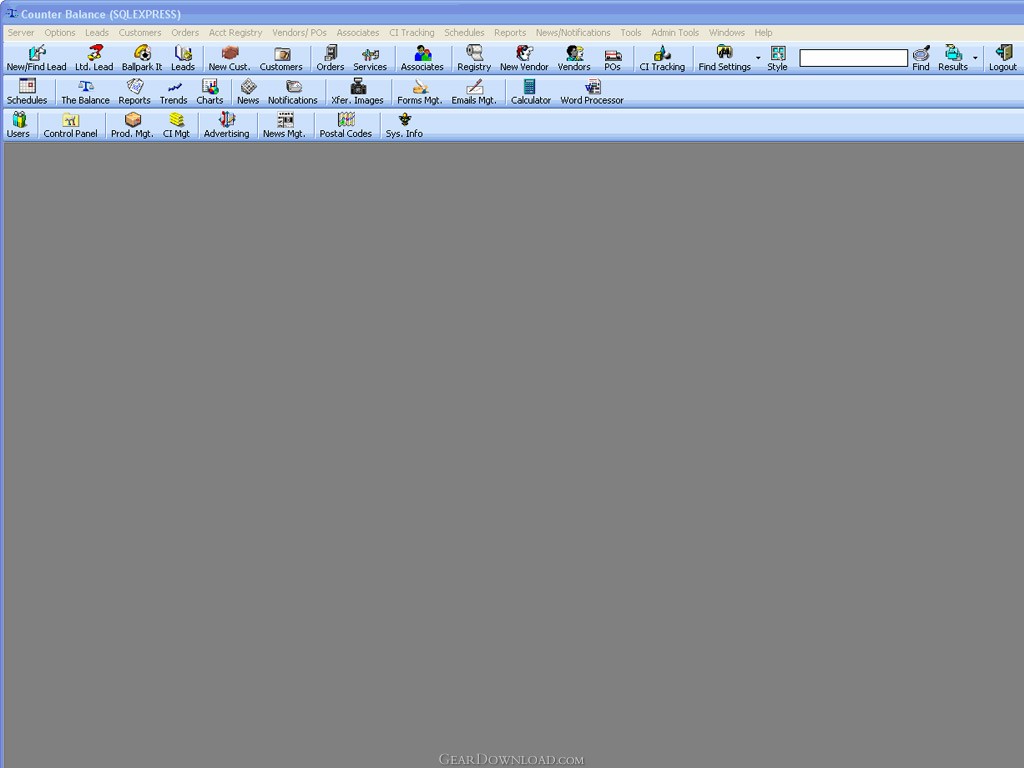This screenshot has width=1024, height=768.
Task: Open the Results toolbar icon
Action: [953, 58]
